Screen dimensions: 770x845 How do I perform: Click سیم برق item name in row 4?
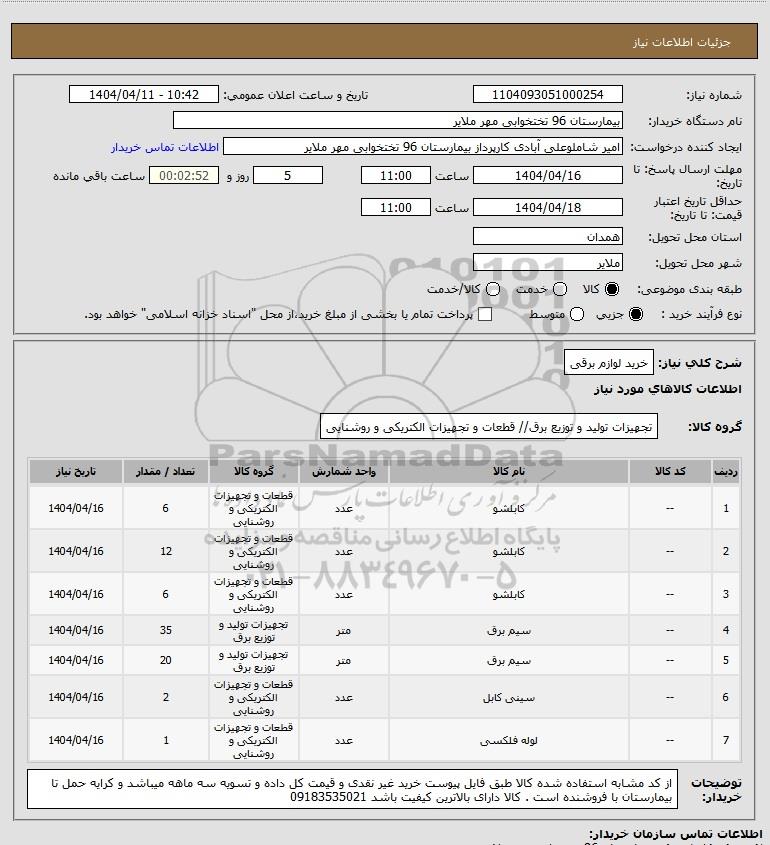pos(509,630)
